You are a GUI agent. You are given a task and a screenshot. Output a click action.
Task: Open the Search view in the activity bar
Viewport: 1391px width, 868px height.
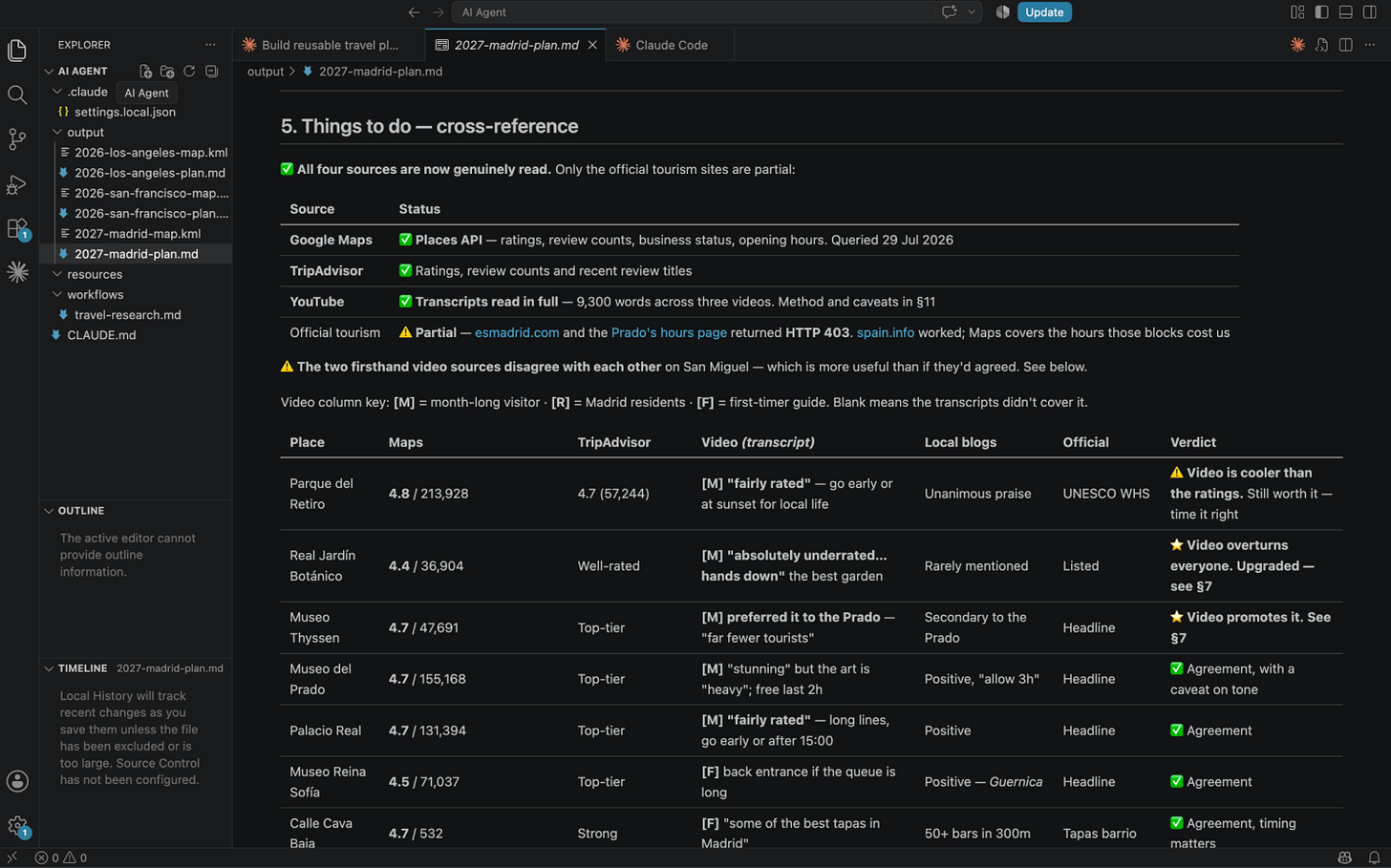17,95
